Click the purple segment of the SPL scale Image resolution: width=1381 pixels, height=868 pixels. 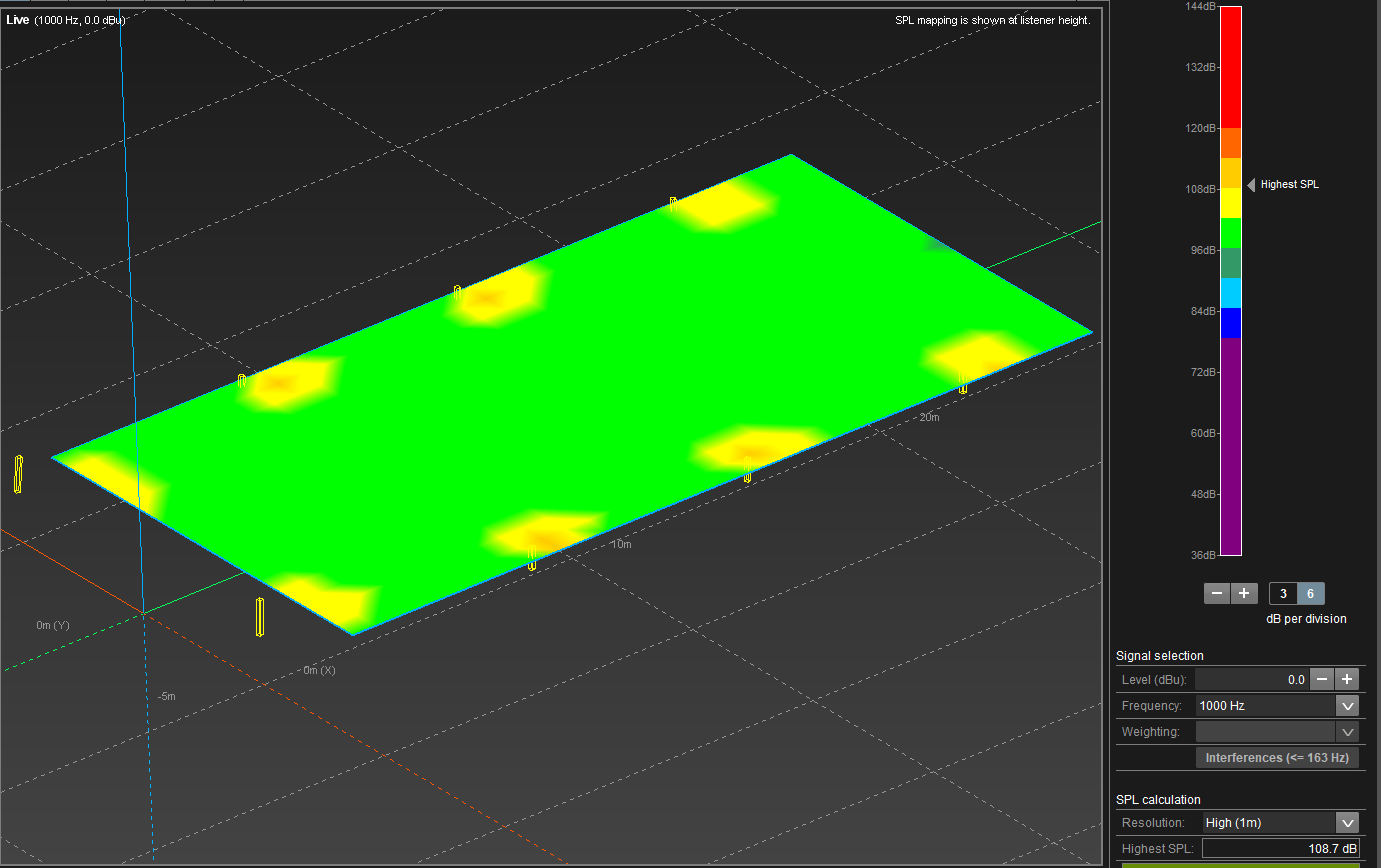[1231, 446]
